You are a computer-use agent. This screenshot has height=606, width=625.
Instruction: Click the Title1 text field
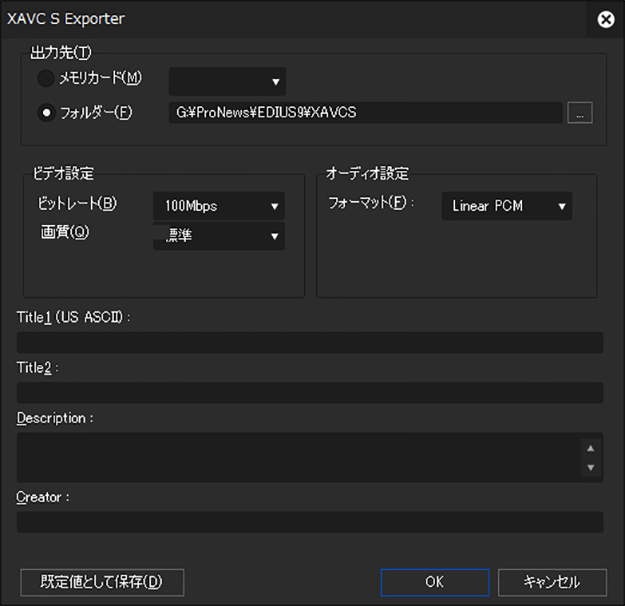point(309,342)
